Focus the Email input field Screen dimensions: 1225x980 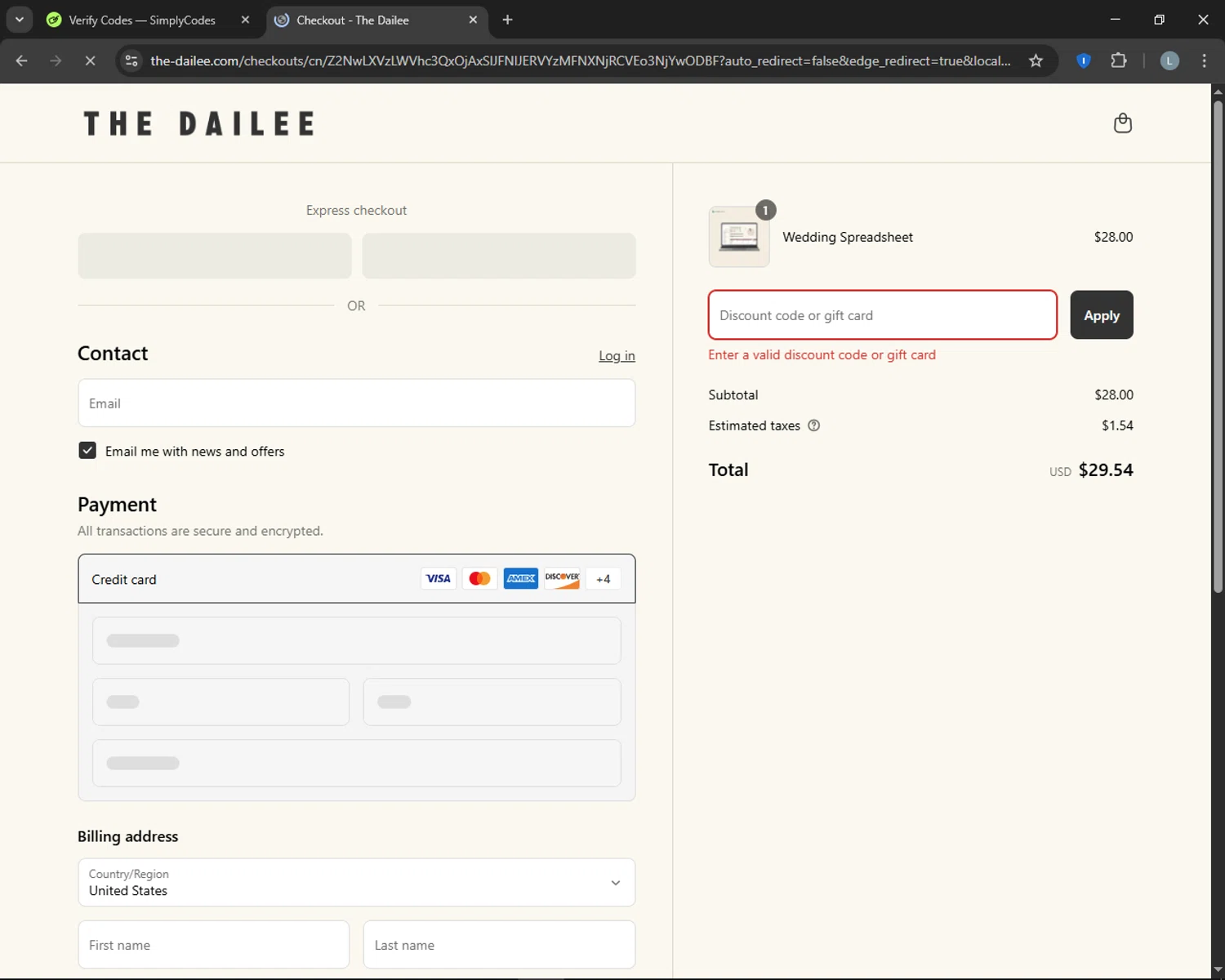coord(356,403)
